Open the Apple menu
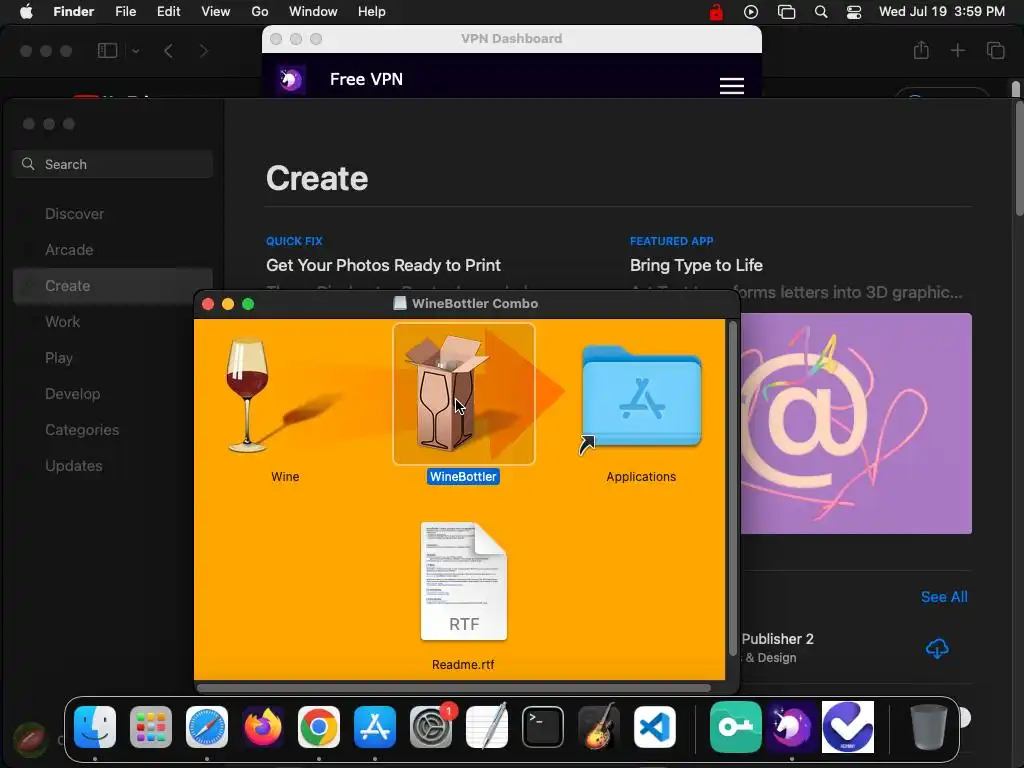Viewport: 1024px width, 768px height. pos(26,12)
